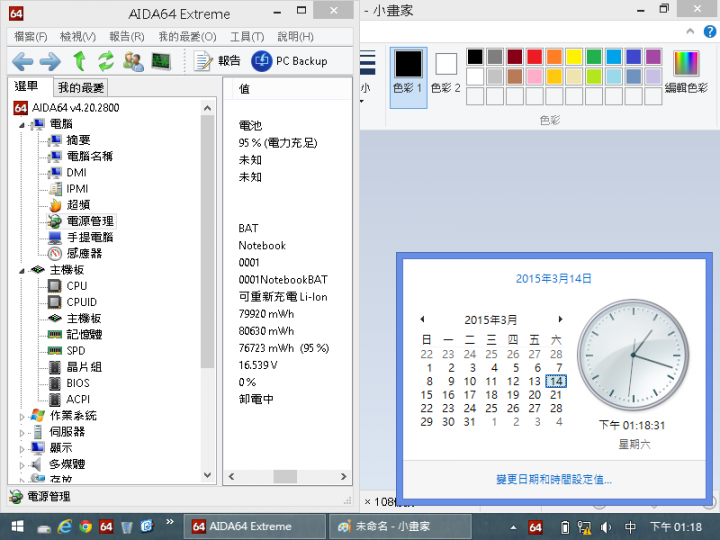Image resolution: width=720 pixels, height=540 pixels.
Task: Select the 感應器 sensor item
Action: click(84, 253)
